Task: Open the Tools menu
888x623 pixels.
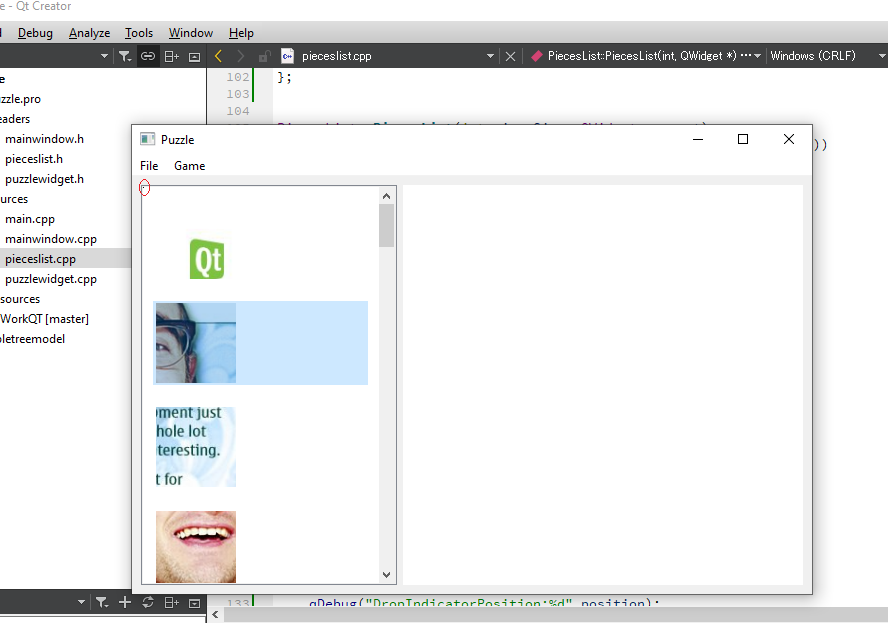Action: tap(139, 33)
